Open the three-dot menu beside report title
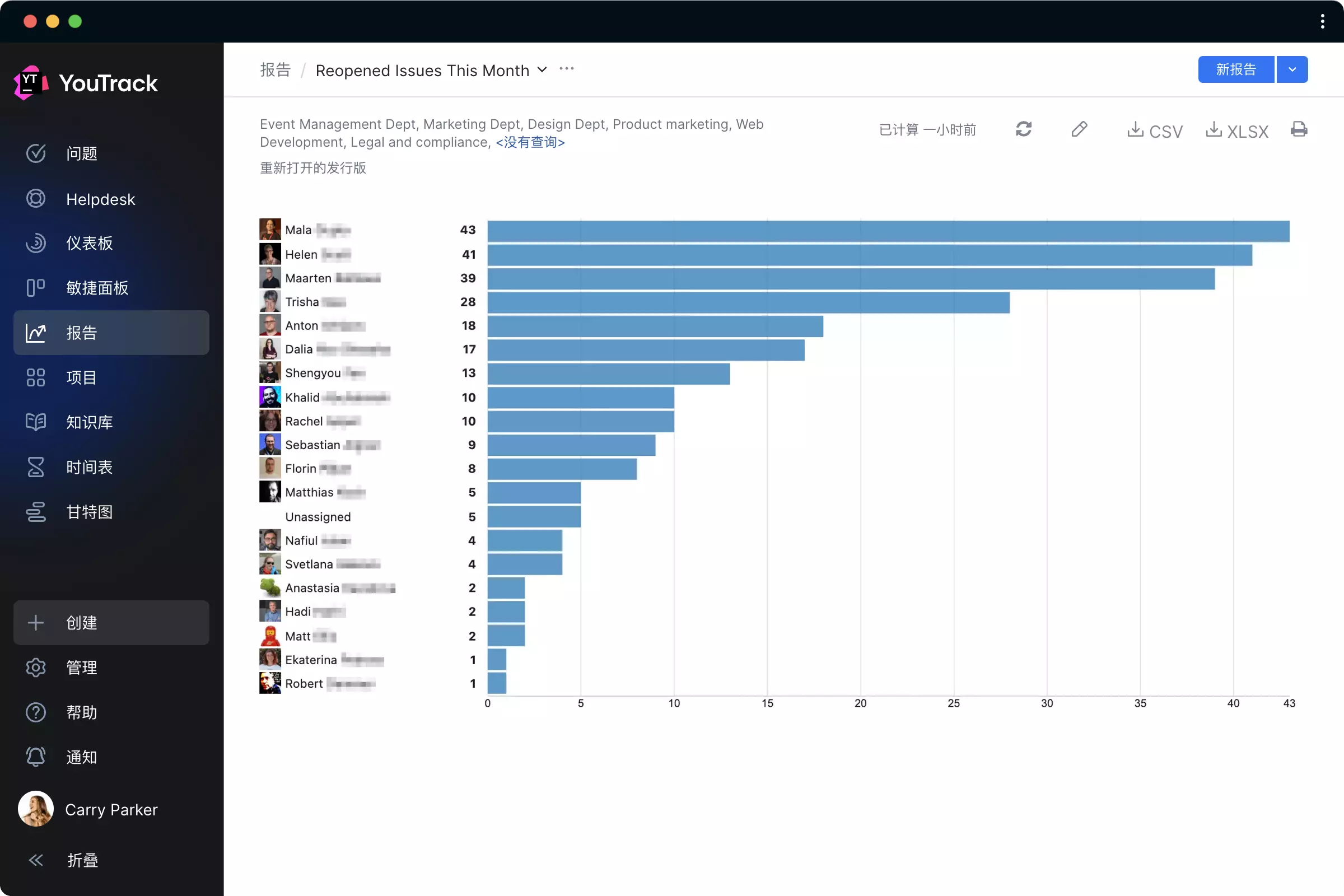Viewport: 1344px width, 896px height. [566, 68]
